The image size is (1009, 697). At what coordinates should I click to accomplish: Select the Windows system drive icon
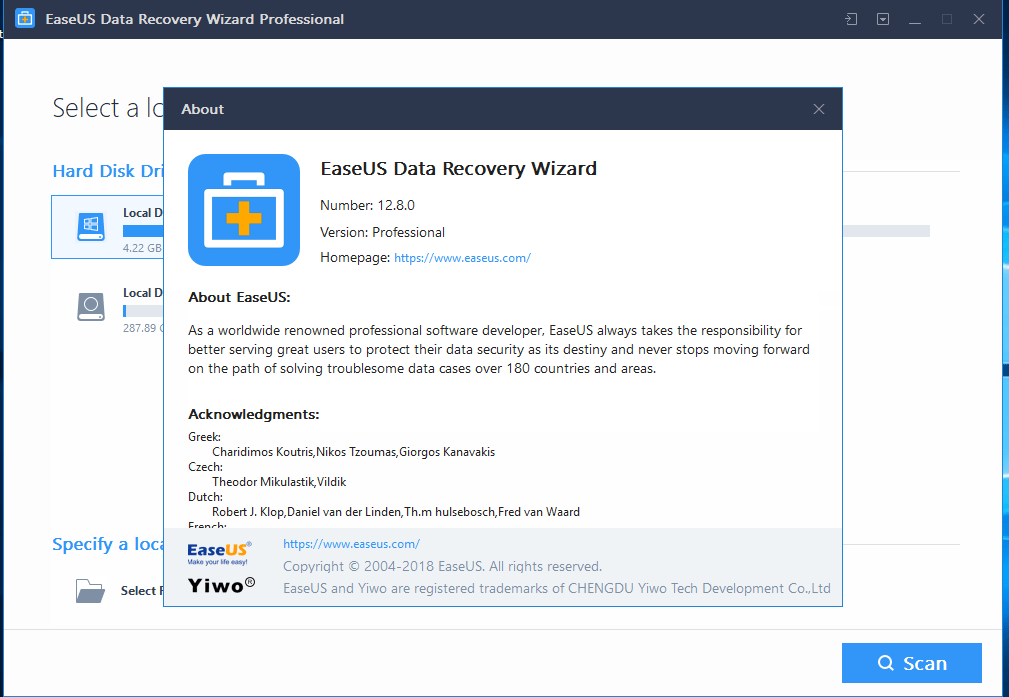(91, 227)
